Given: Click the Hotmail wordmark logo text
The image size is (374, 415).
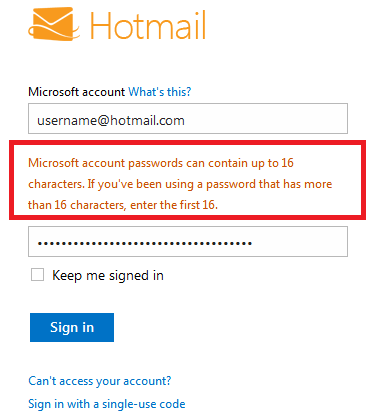Looking at the screenshot, I should (x=148, y=25).
